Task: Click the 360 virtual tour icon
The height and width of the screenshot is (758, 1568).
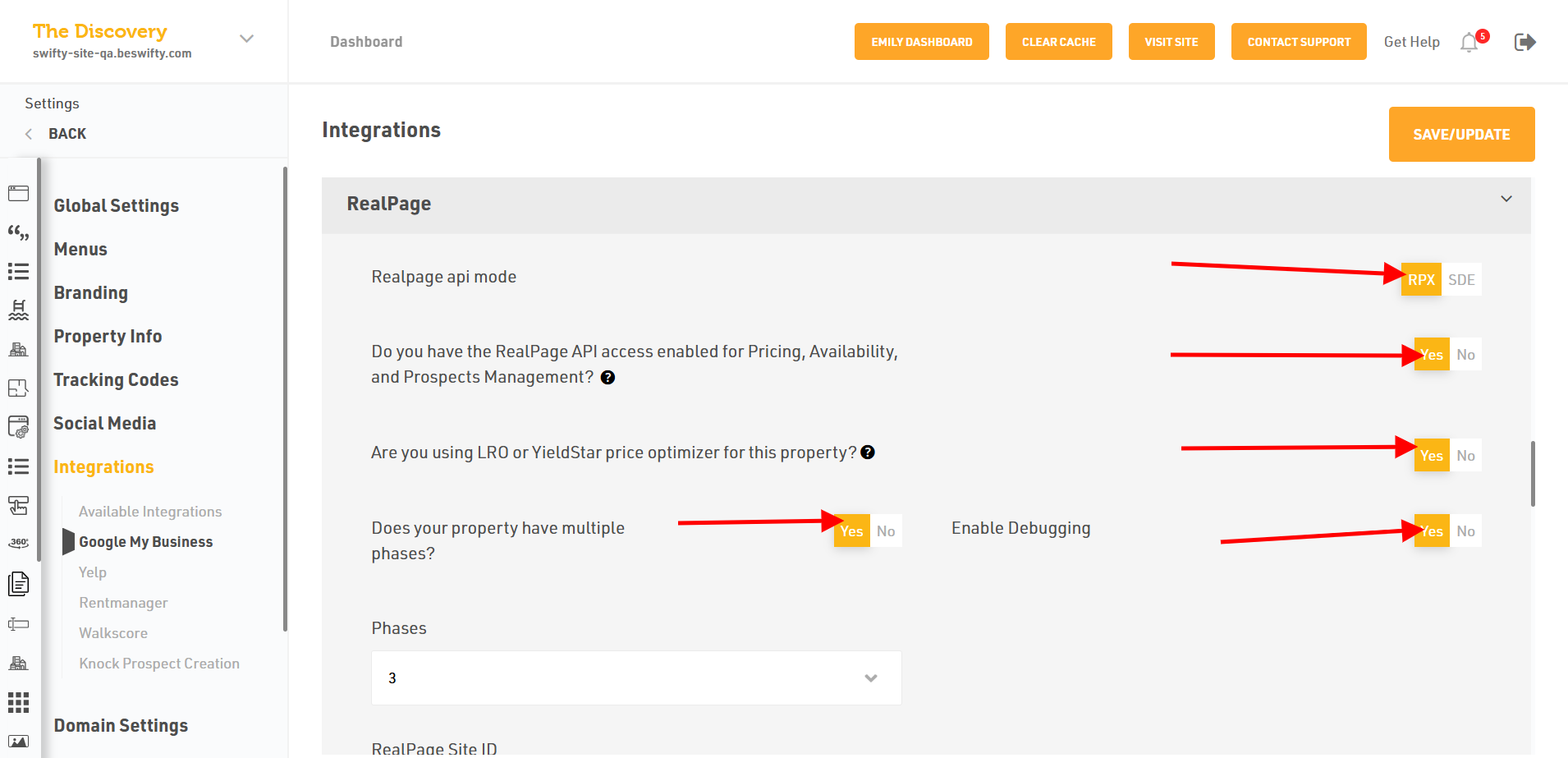Action: [x=18, y=543]
